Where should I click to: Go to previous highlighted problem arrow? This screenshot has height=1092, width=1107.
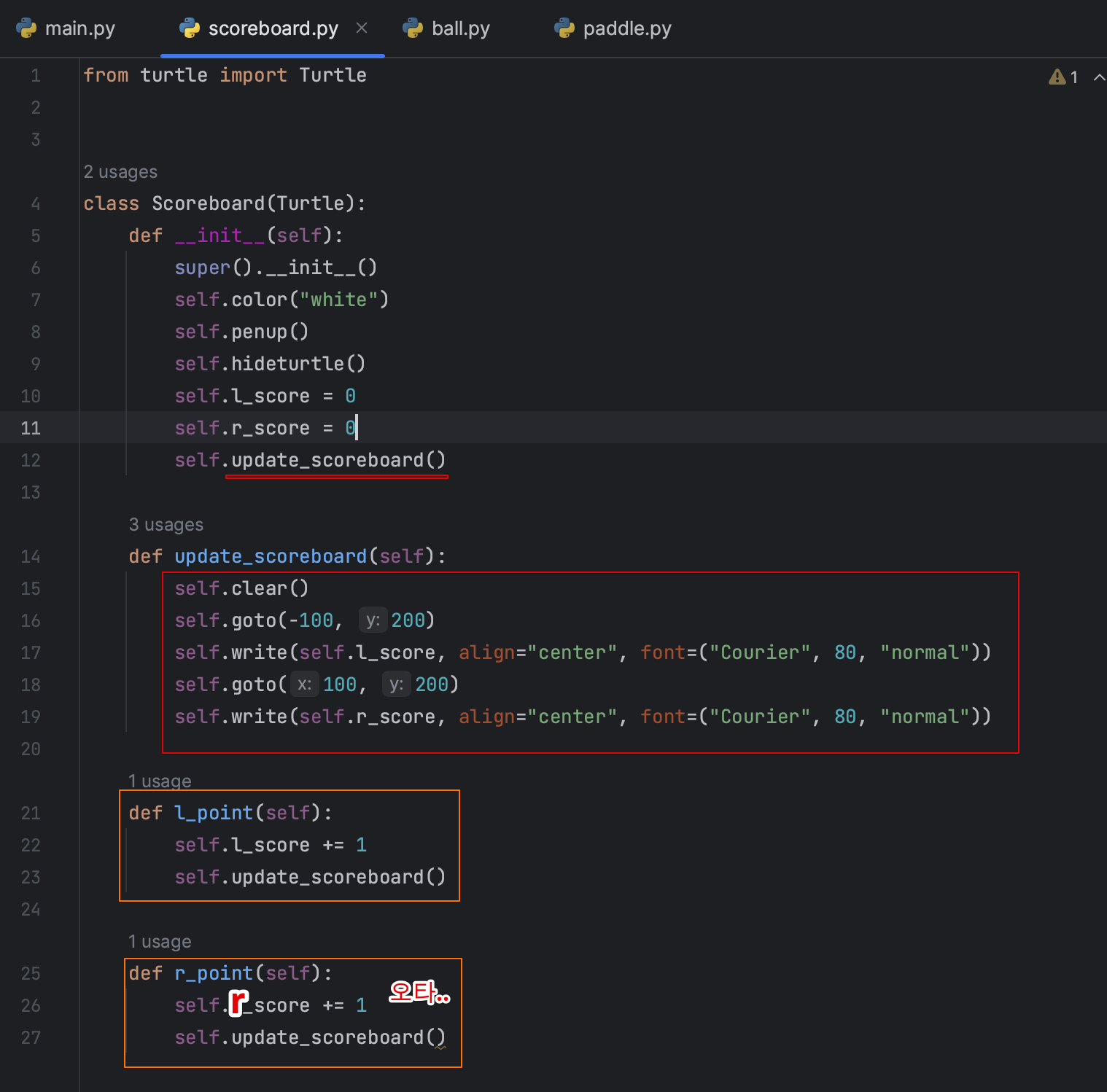click(1099, 77)
